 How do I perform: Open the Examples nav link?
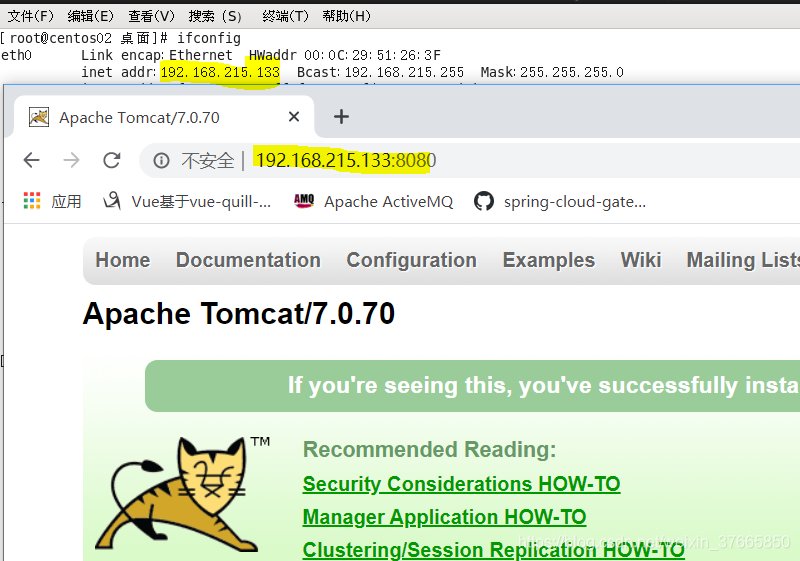click(x=549, y=260)
